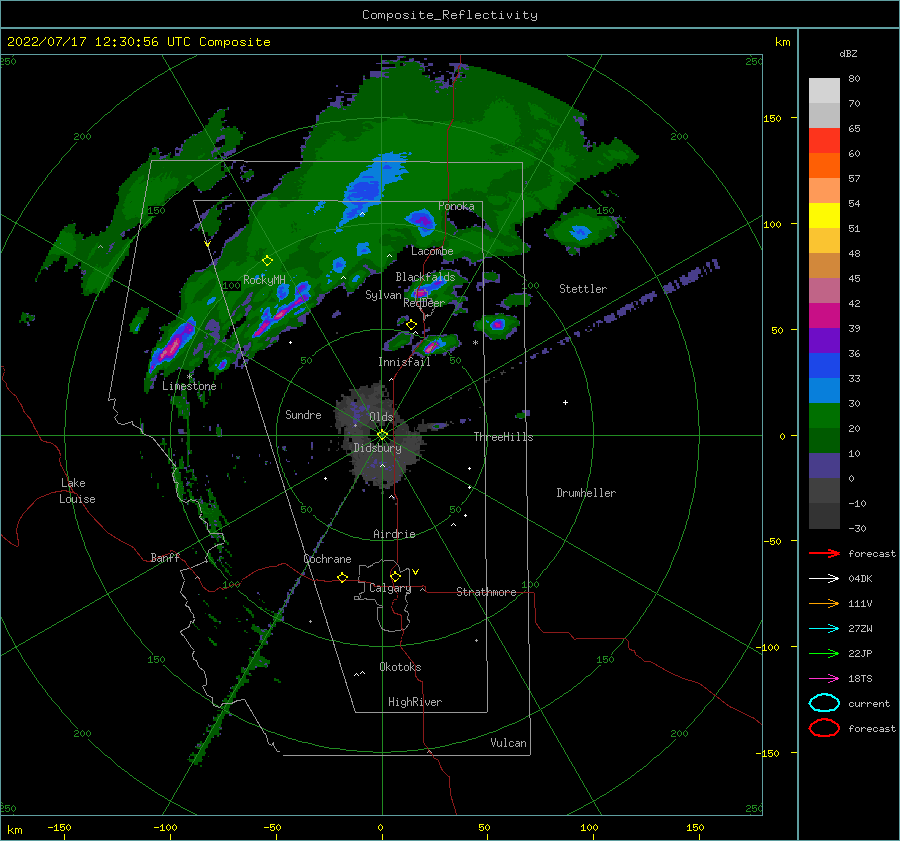The width and height of the screenshot is (900, 841).
Task: Select the 30 dBZ light blue swatch
Action: pyautogui.click(x=824, y=390)
